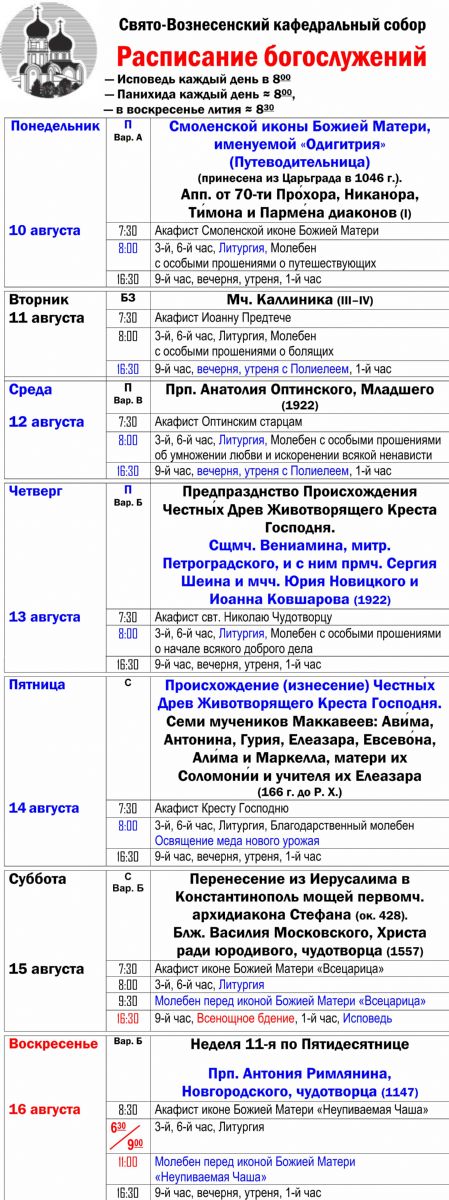Viewport: 449px width, 1200px height.
Task: Select the Вторник day label
Action: (39, 298)
